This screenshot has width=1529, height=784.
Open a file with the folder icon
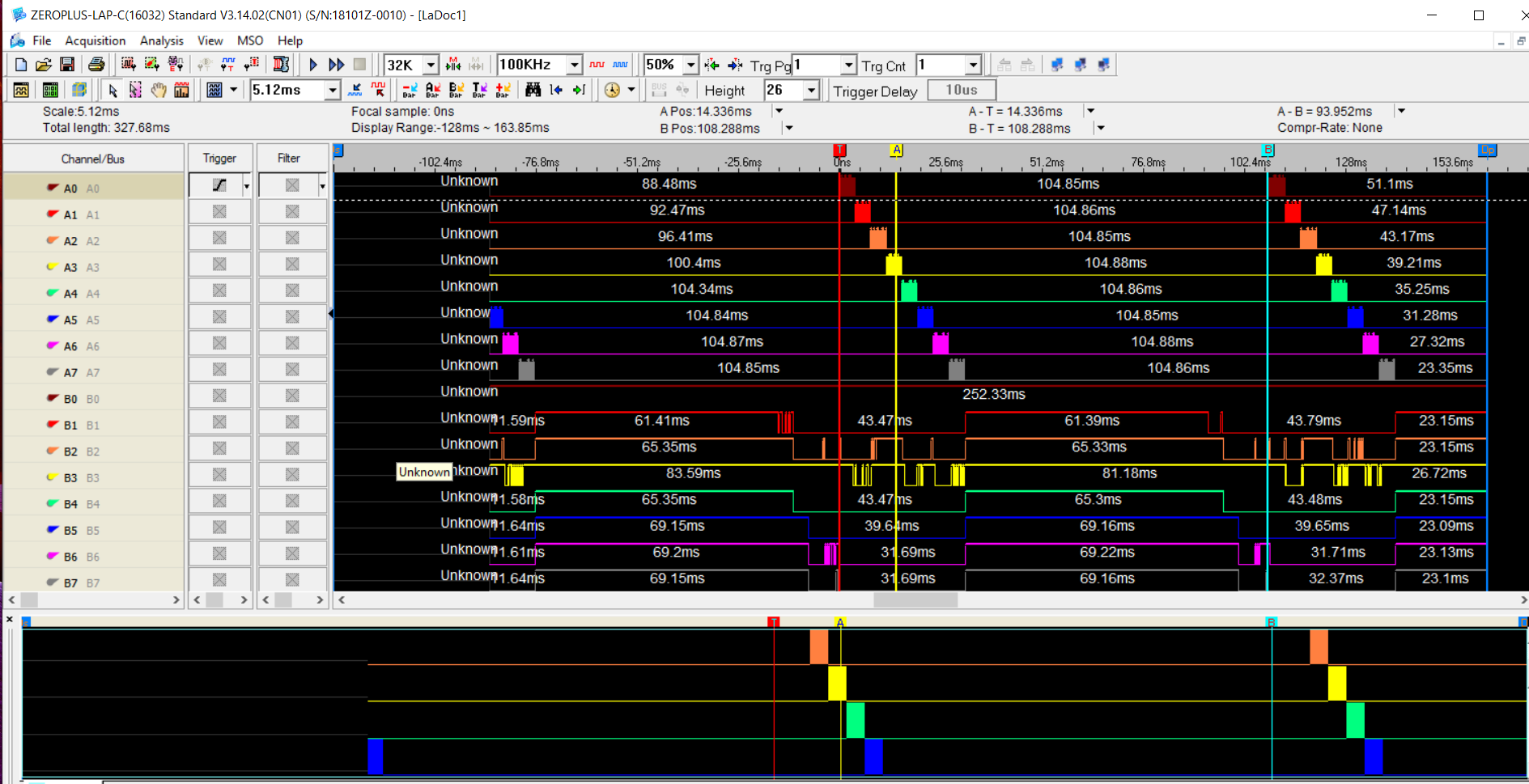tap(44, 65)
